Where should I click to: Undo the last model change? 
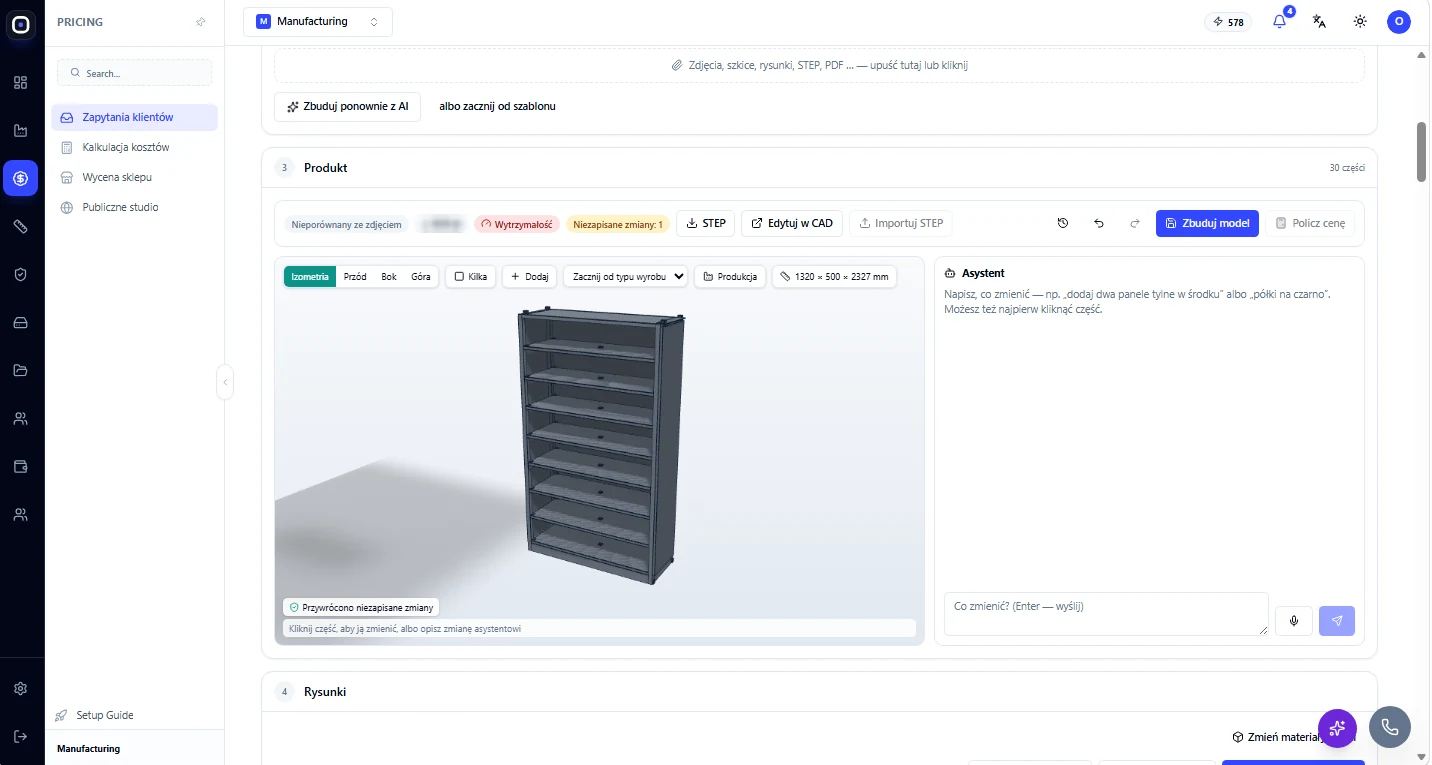[x=1099, y=223]
